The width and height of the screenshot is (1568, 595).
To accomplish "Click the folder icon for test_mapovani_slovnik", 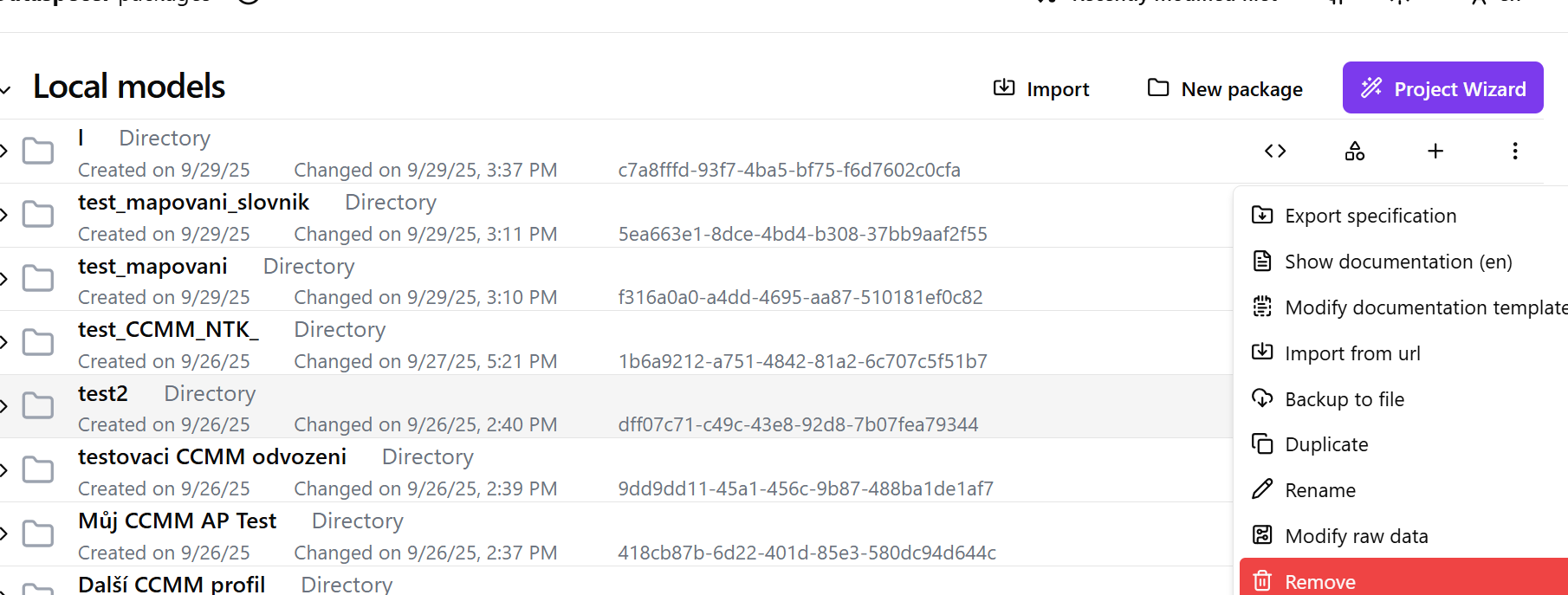I will [x=38, y=214].
